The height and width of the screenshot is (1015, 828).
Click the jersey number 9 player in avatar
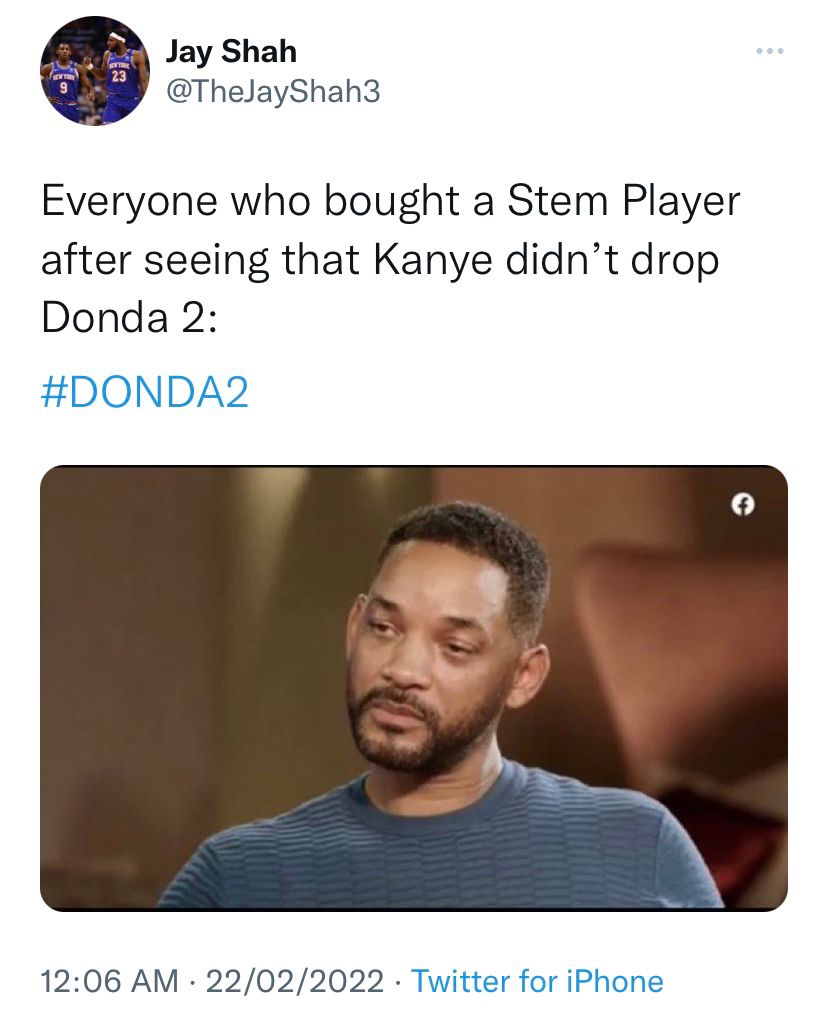point(65,83)
